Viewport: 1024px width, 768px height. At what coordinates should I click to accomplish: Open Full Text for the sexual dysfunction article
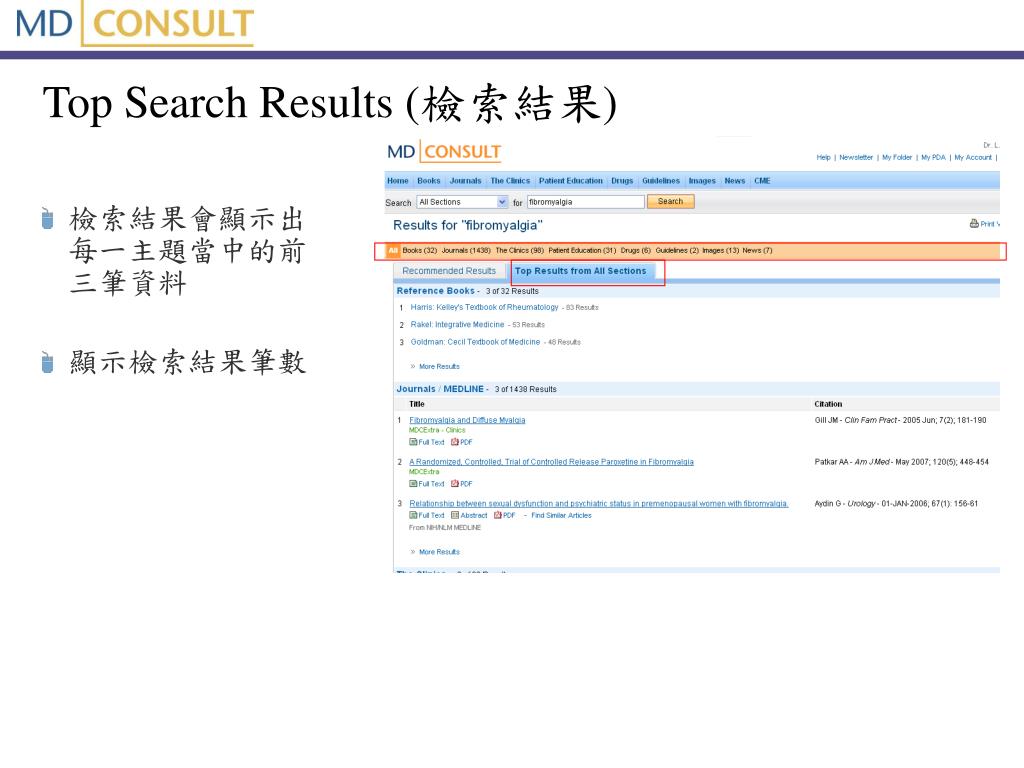click(426, 515)
